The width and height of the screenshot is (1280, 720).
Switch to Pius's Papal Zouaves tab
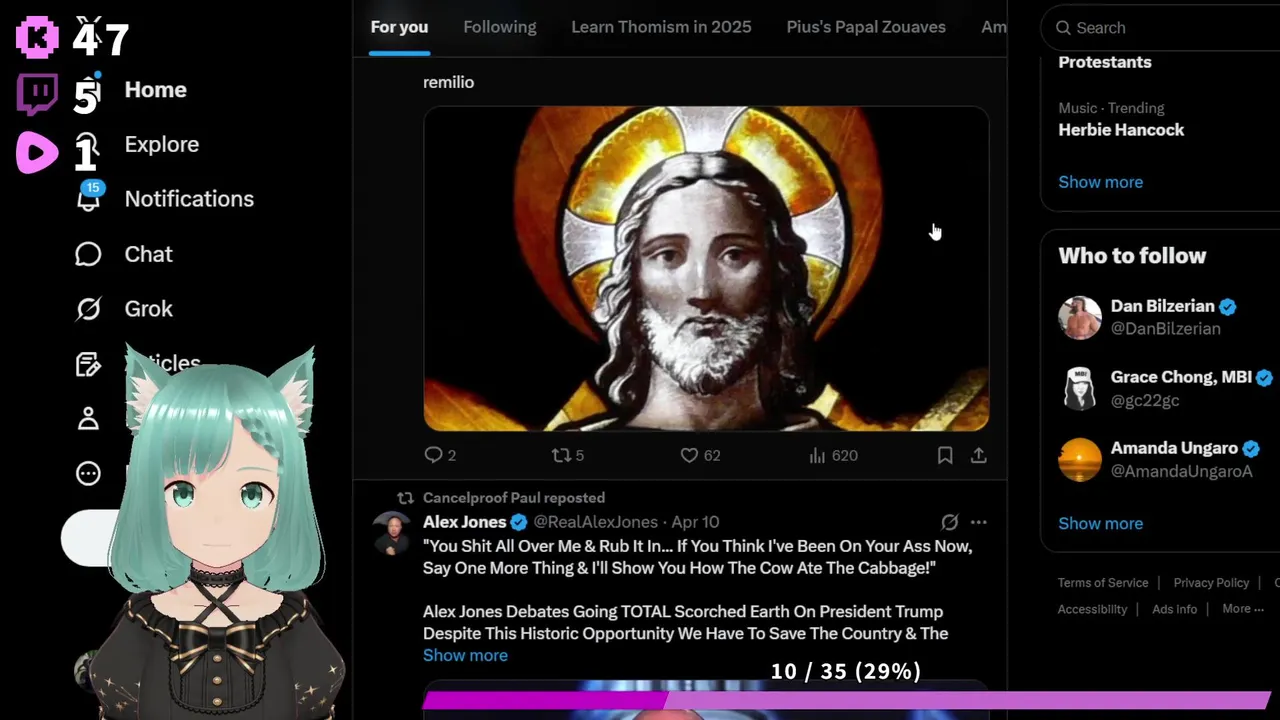[x=866, y=27]
